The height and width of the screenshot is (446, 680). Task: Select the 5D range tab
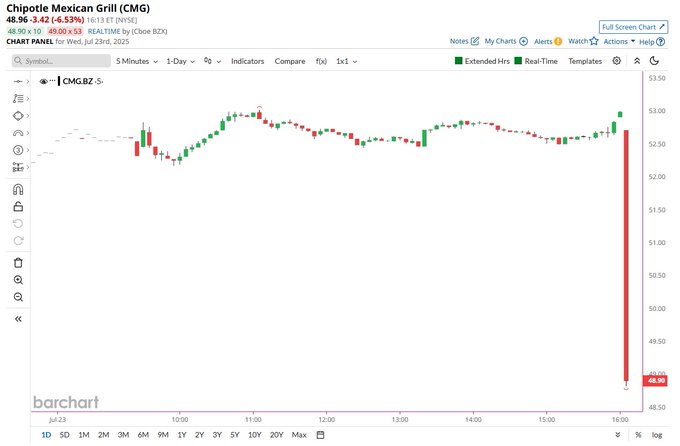pos(65,435)
